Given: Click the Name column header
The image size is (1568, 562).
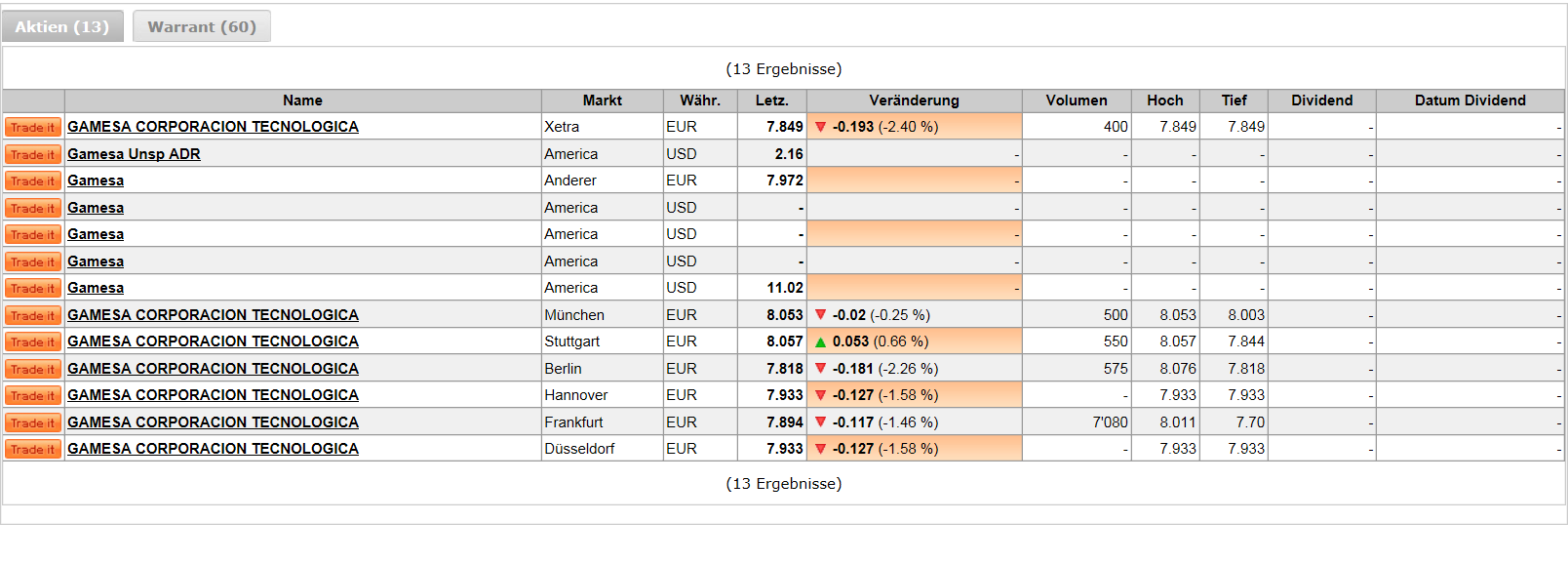Looking at the screenshot, I should click(302, 100).
